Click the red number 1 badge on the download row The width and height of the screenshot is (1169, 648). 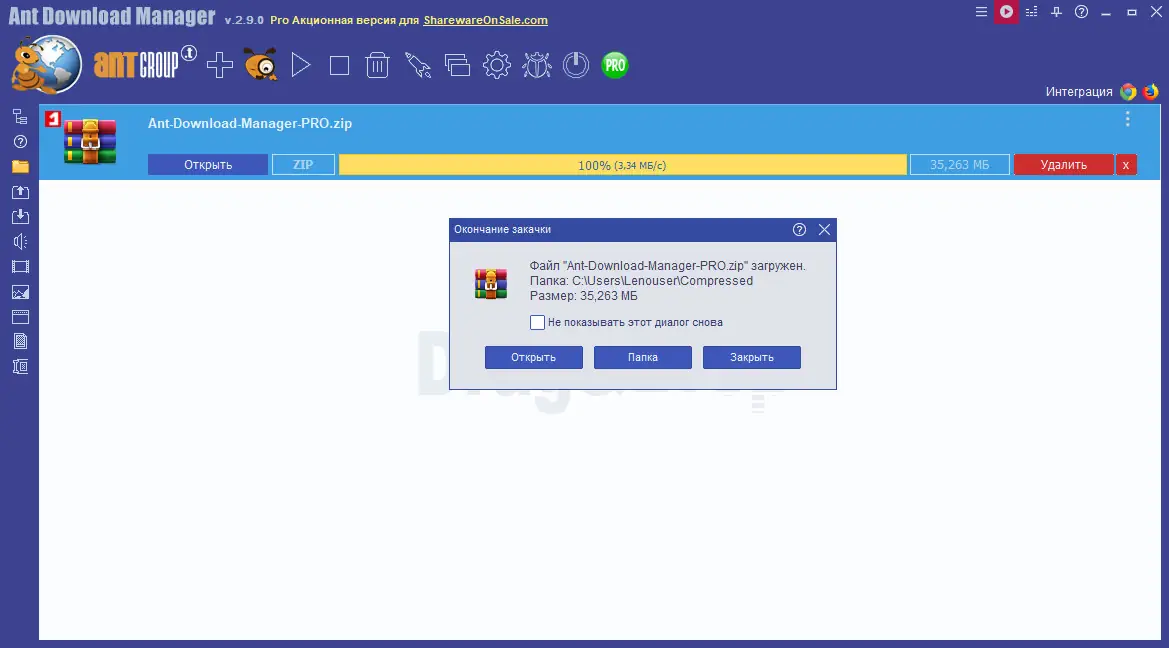52,119
